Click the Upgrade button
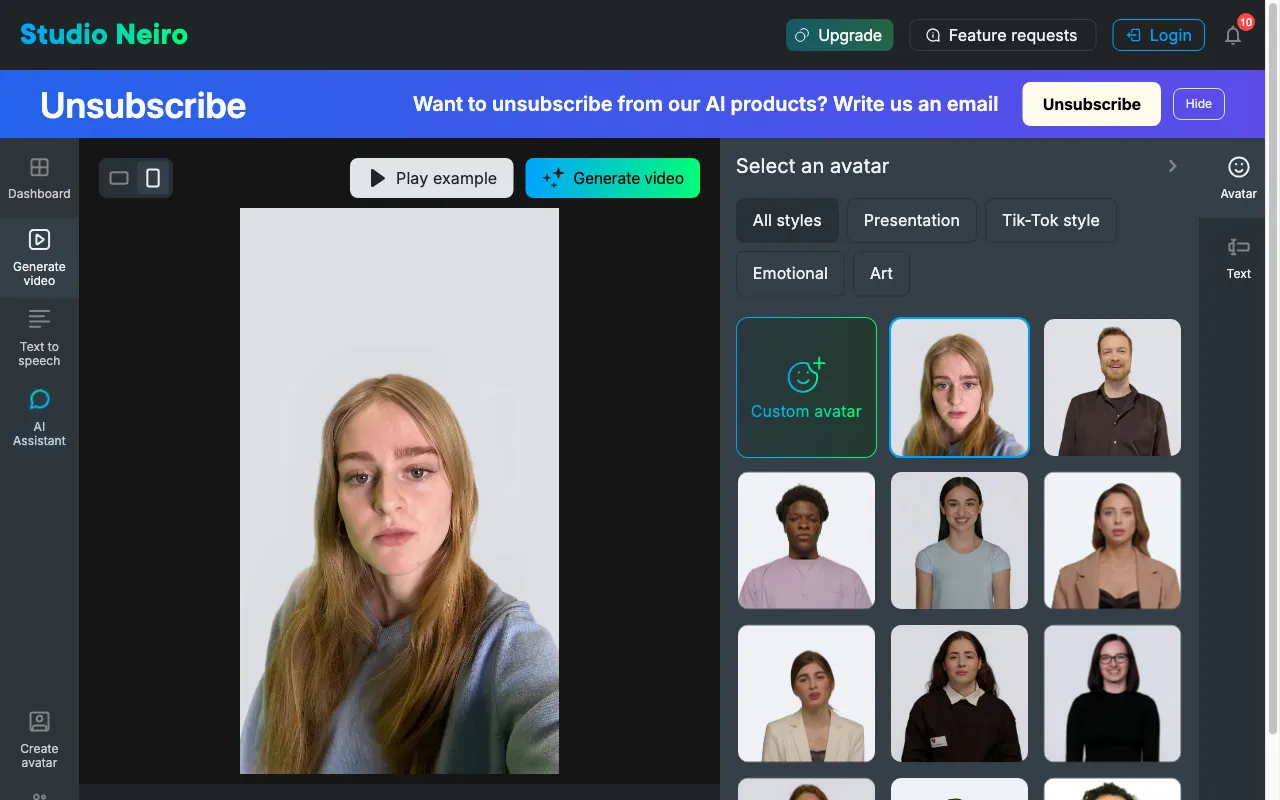The height and width of the screenshot is (800, 1280). (839, 35)
